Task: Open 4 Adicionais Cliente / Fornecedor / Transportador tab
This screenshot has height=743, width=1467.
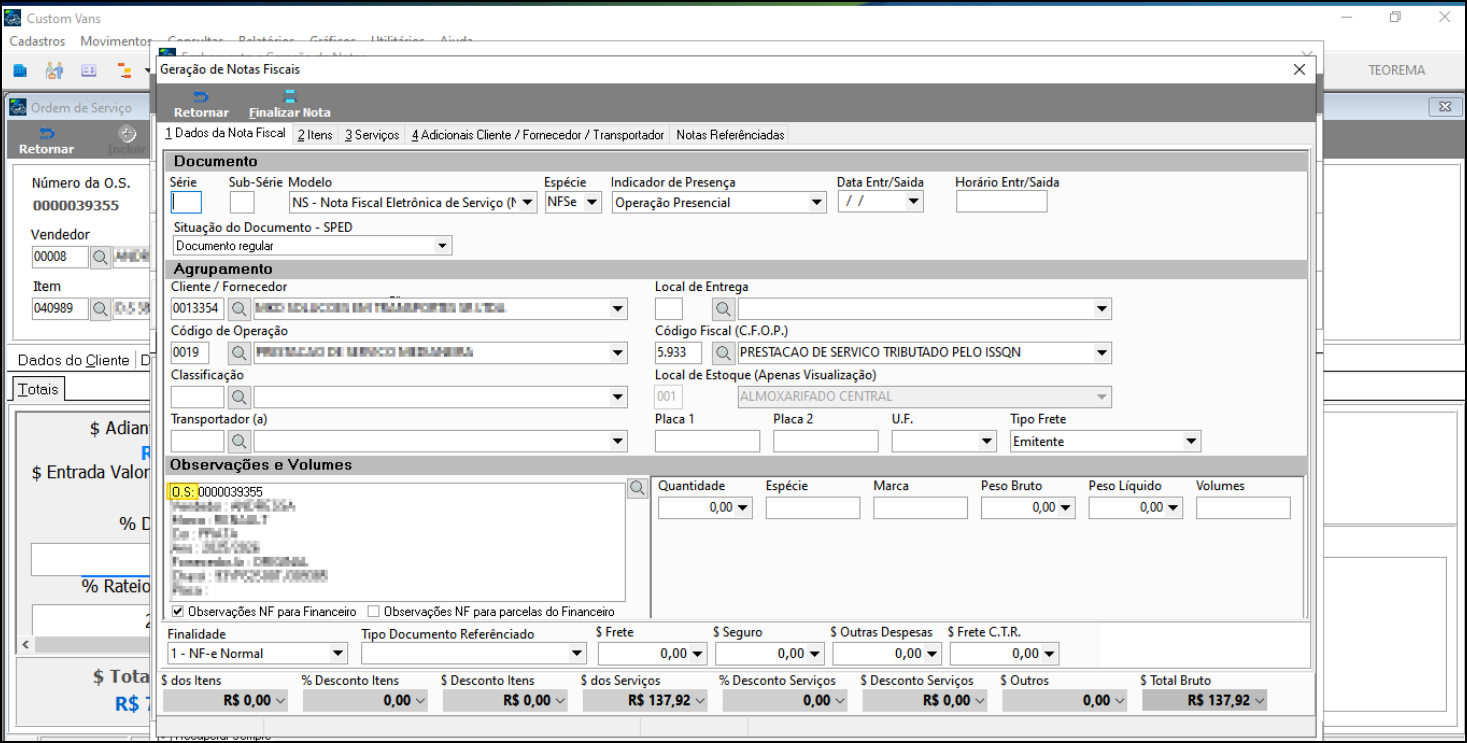Action: click(538, 135)
